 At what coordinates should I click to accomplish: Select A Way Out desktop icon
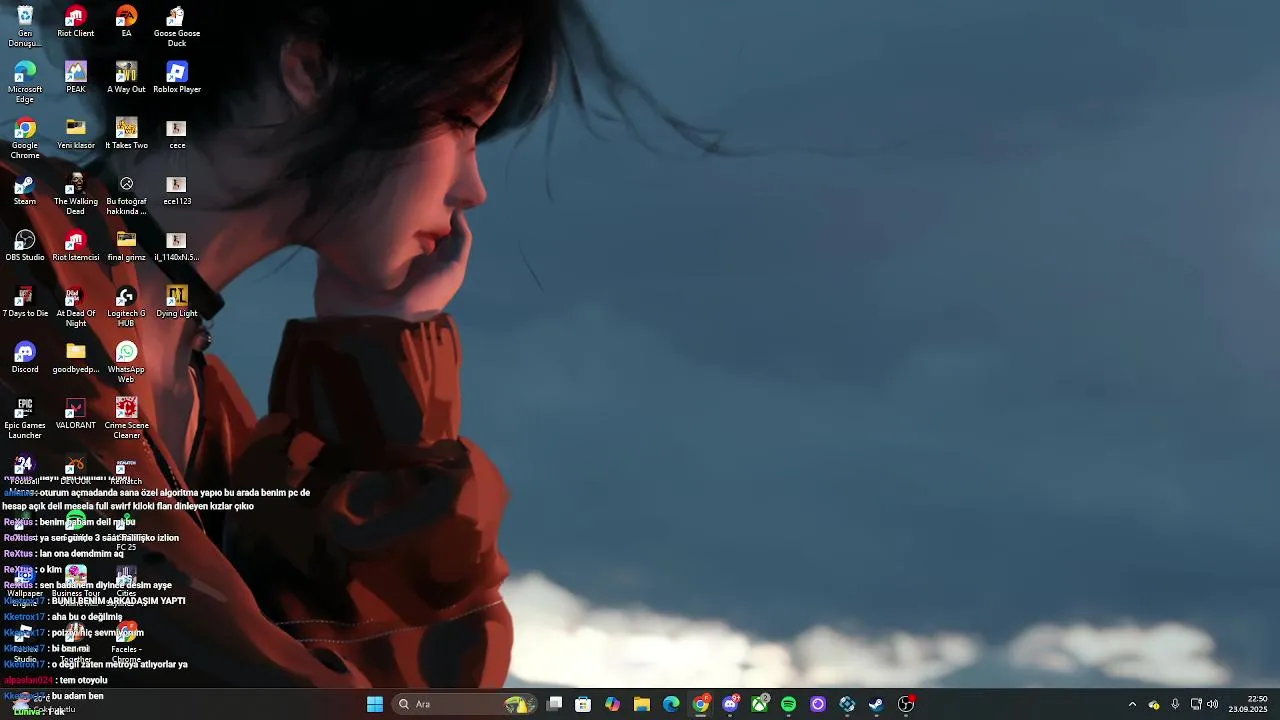tap(126, 78)
